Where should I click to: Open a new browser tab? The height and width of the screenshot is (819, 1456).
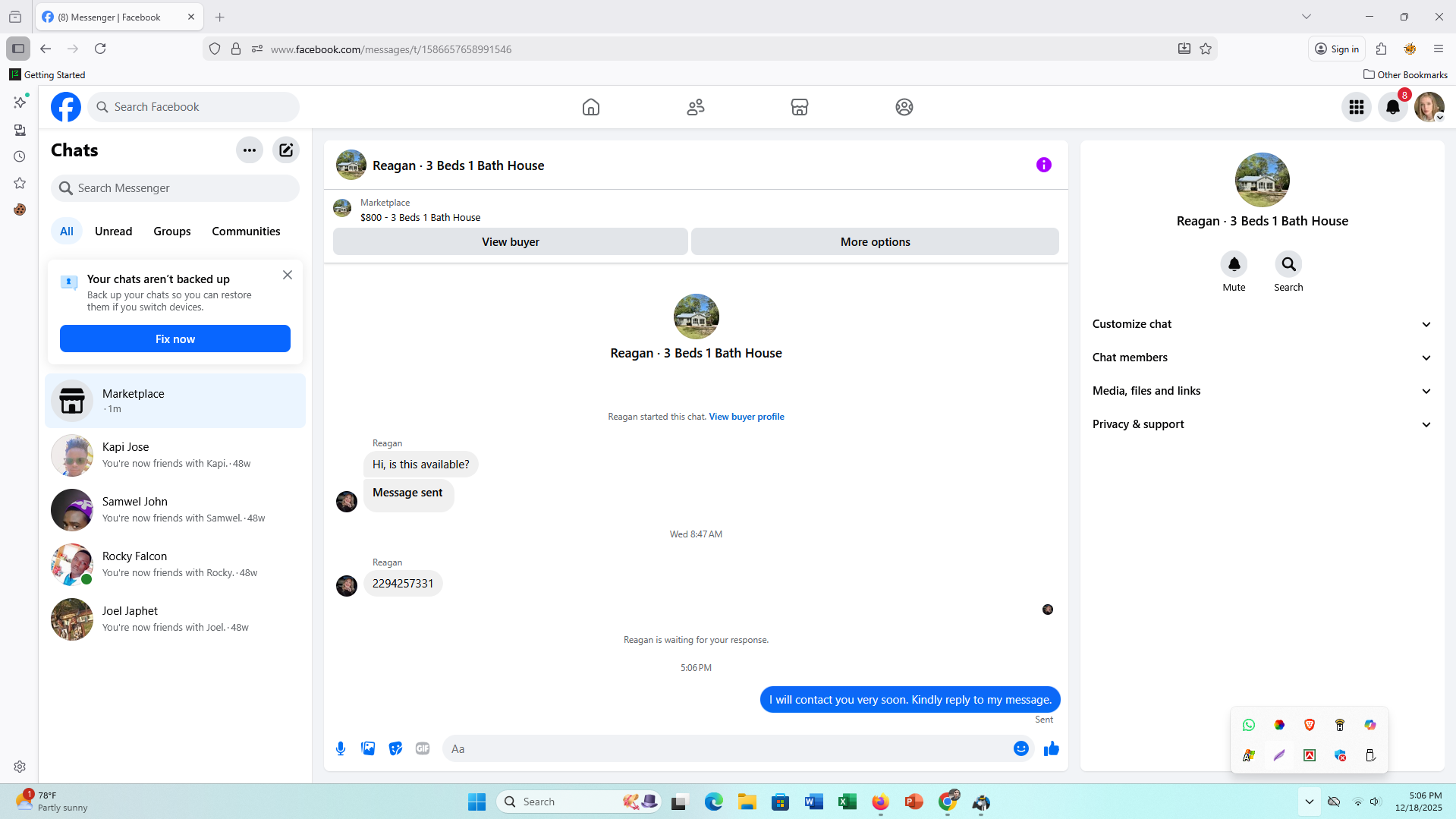[x=220, y=17]
